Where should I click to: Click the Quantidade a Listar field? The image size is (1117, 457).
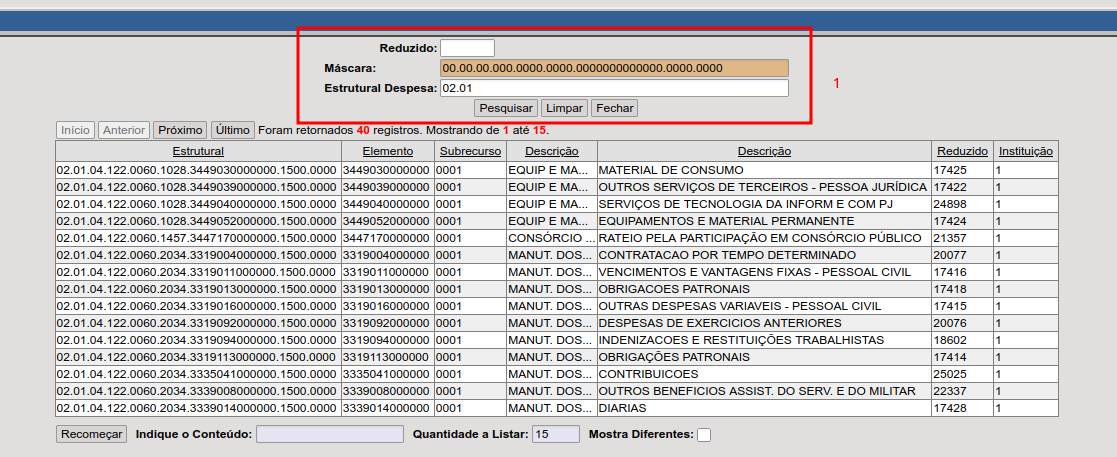pos(555,434)
